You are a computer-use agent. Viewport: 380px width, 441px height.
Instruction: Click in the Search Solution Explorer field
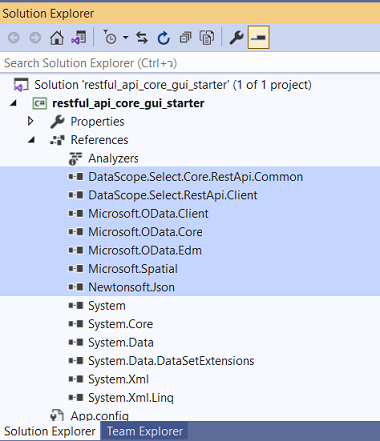190,63
